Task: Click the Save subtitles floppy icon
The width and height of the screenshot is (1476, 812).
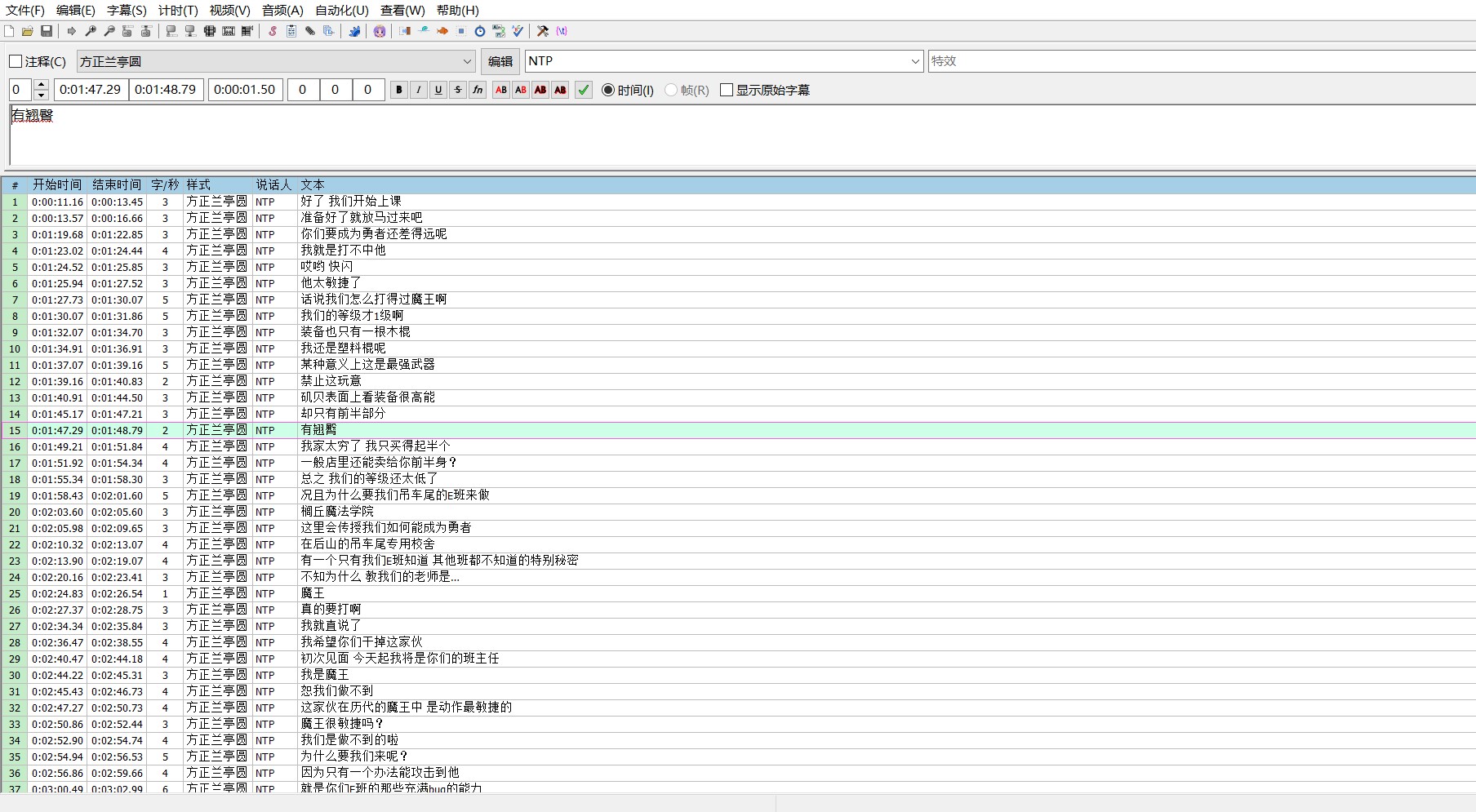Action: tap(47, 31)
